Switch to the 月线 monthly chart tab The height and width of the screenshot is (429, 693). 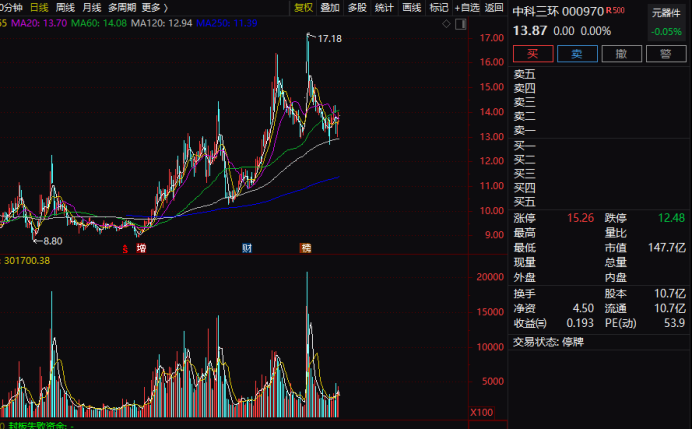92,7
